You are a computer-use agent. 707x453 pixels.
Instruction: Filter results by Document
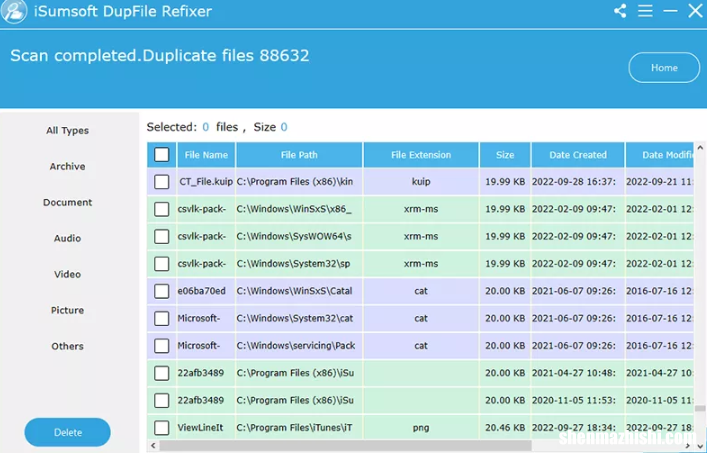coord(68,202)
